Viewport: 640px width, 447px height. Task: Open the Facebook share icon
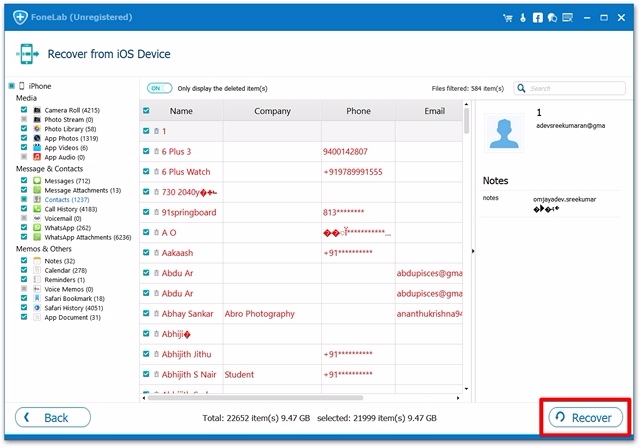(538, 18)
